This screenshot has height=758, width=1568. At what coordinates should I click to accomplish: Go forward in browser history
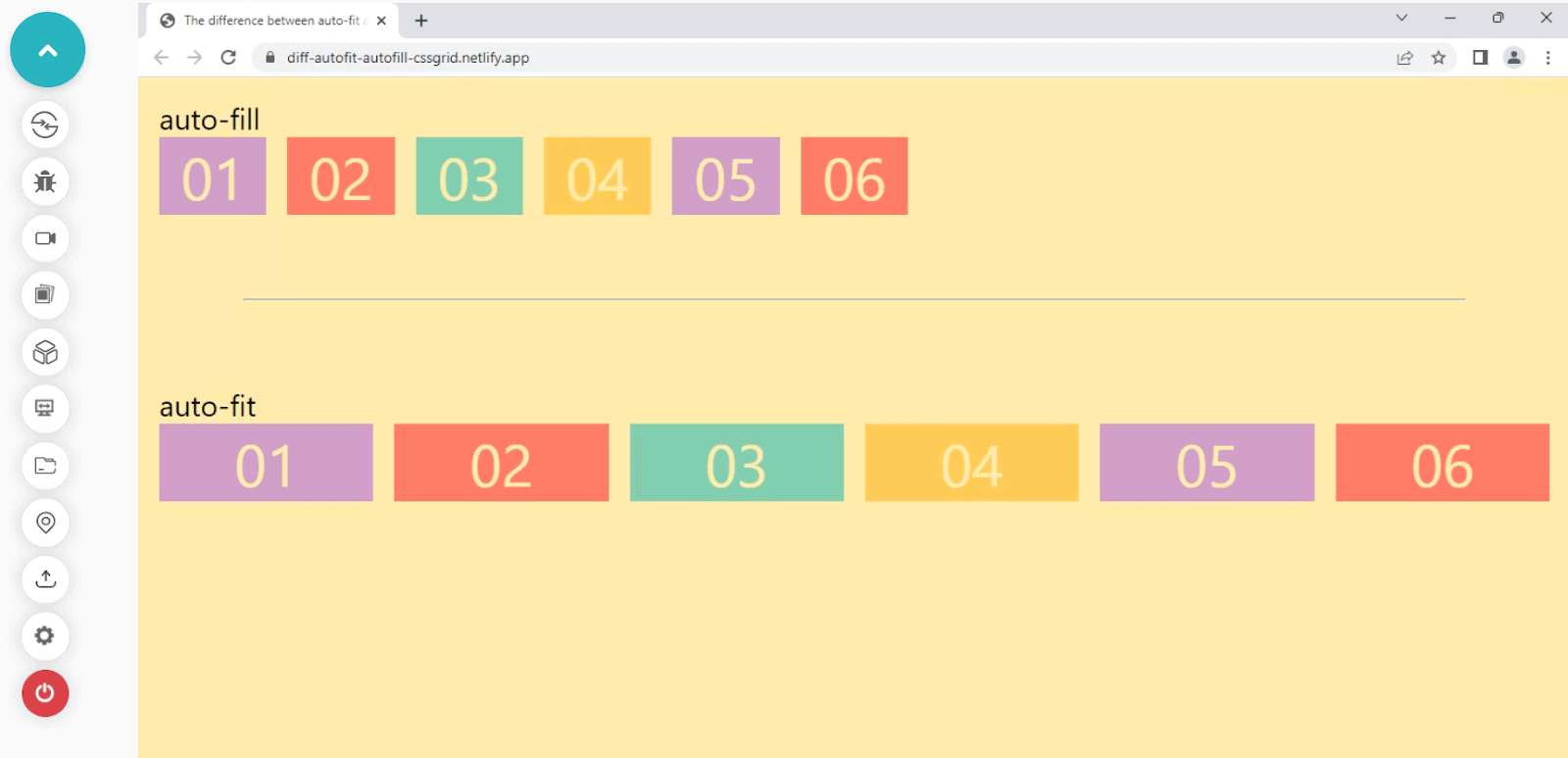tap(195, 58)
